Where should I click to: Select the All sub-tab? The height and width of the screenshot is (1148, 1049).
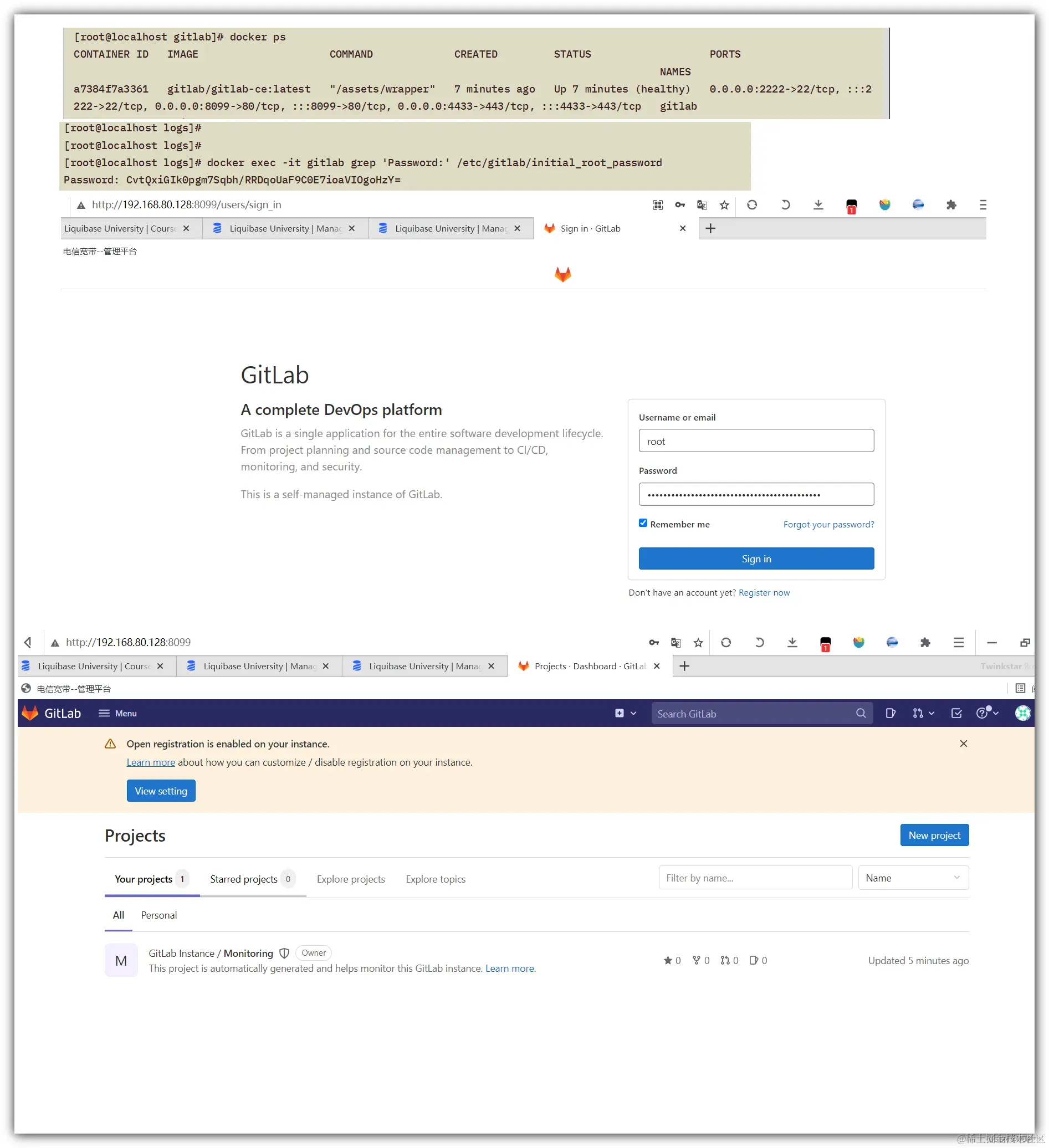119,915
